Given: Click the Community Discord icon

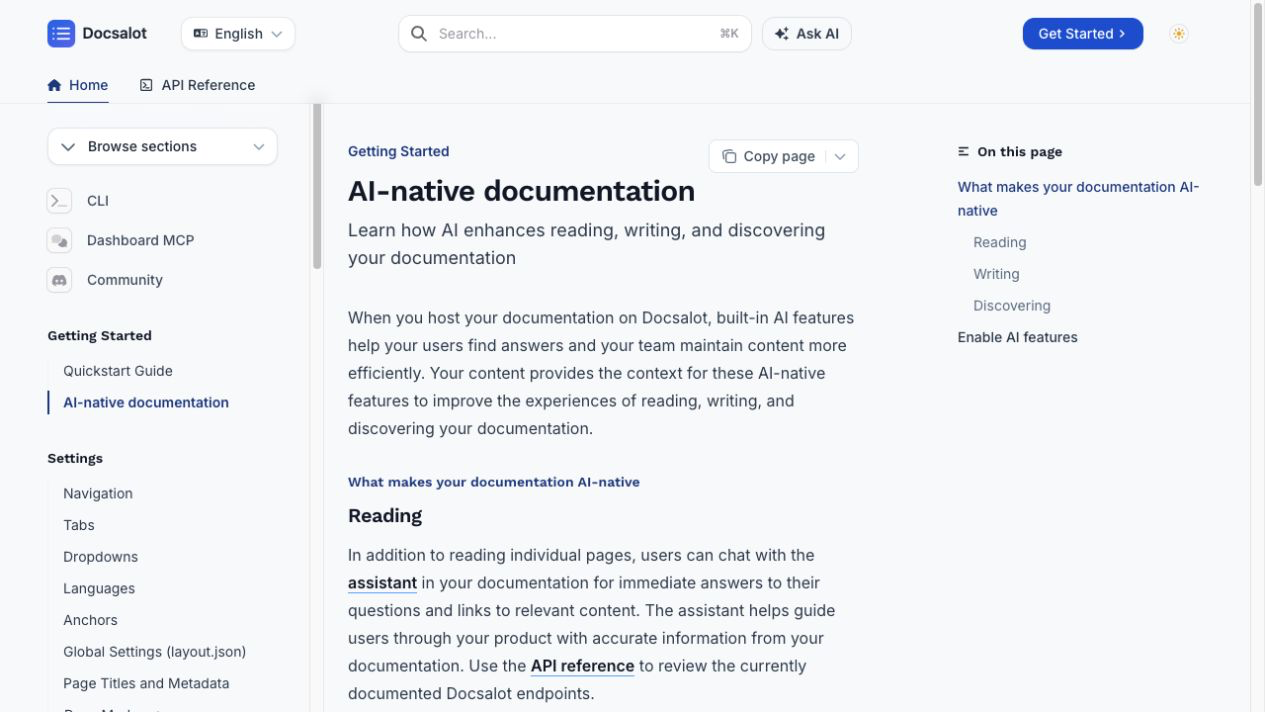Looking at the screenshot, I should [59, 280].
